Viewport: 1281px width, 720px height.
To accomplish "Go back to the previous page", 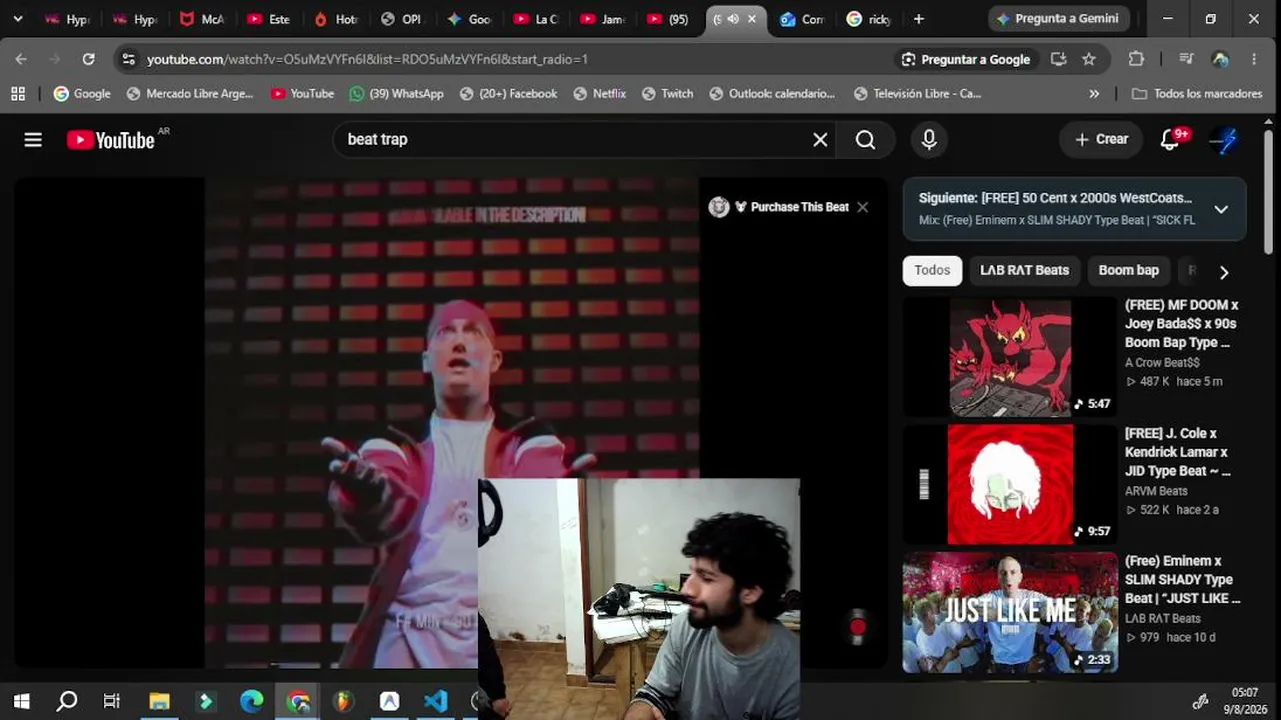I will coord(21,59).
